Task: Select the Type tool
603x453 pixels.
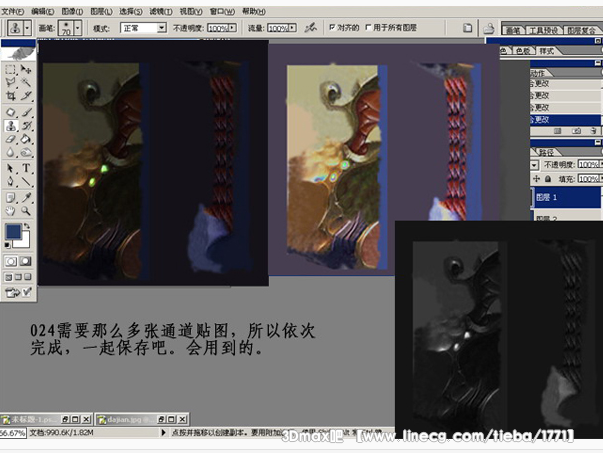Action: point(26,168)
